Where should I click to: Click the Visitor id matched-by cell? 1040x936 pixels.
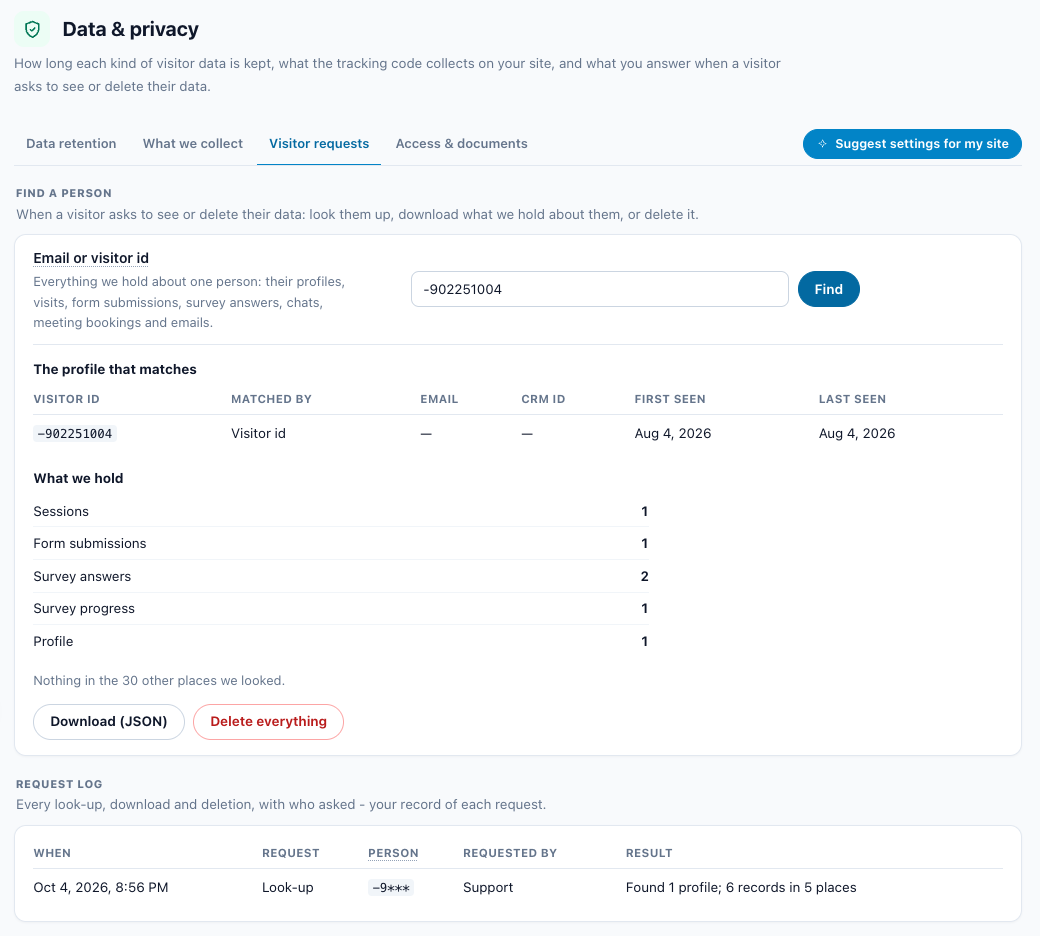259,434
